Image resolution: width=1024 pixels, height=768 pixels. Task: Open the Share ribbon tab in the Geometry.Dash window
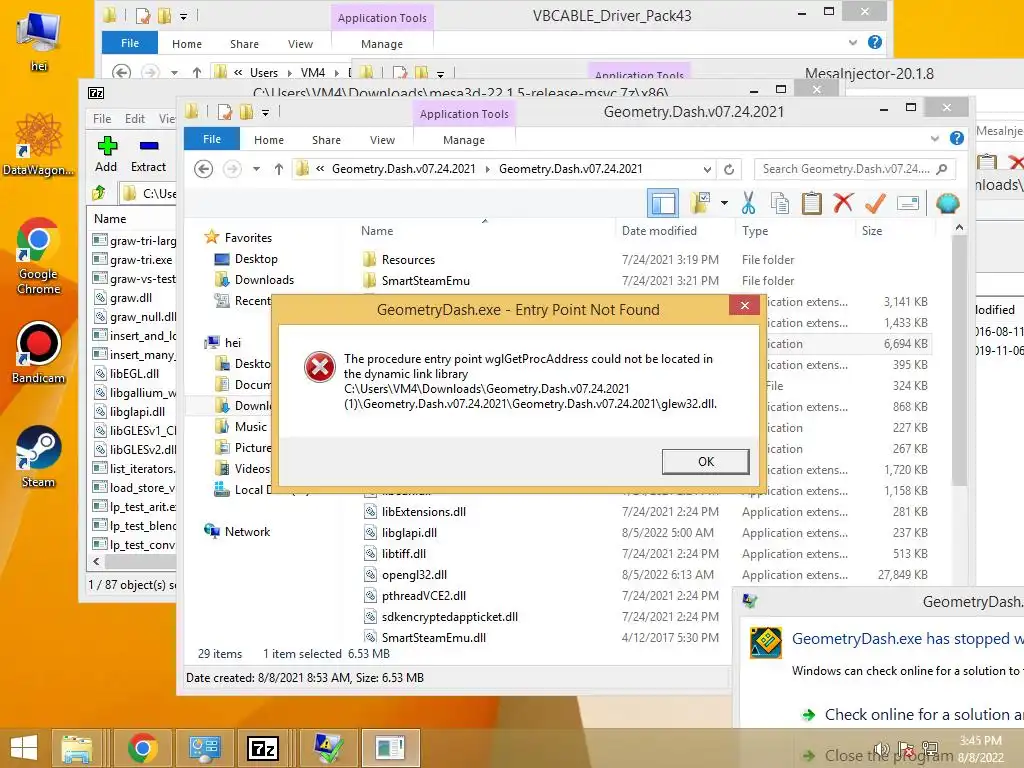[x=327, y=140]
